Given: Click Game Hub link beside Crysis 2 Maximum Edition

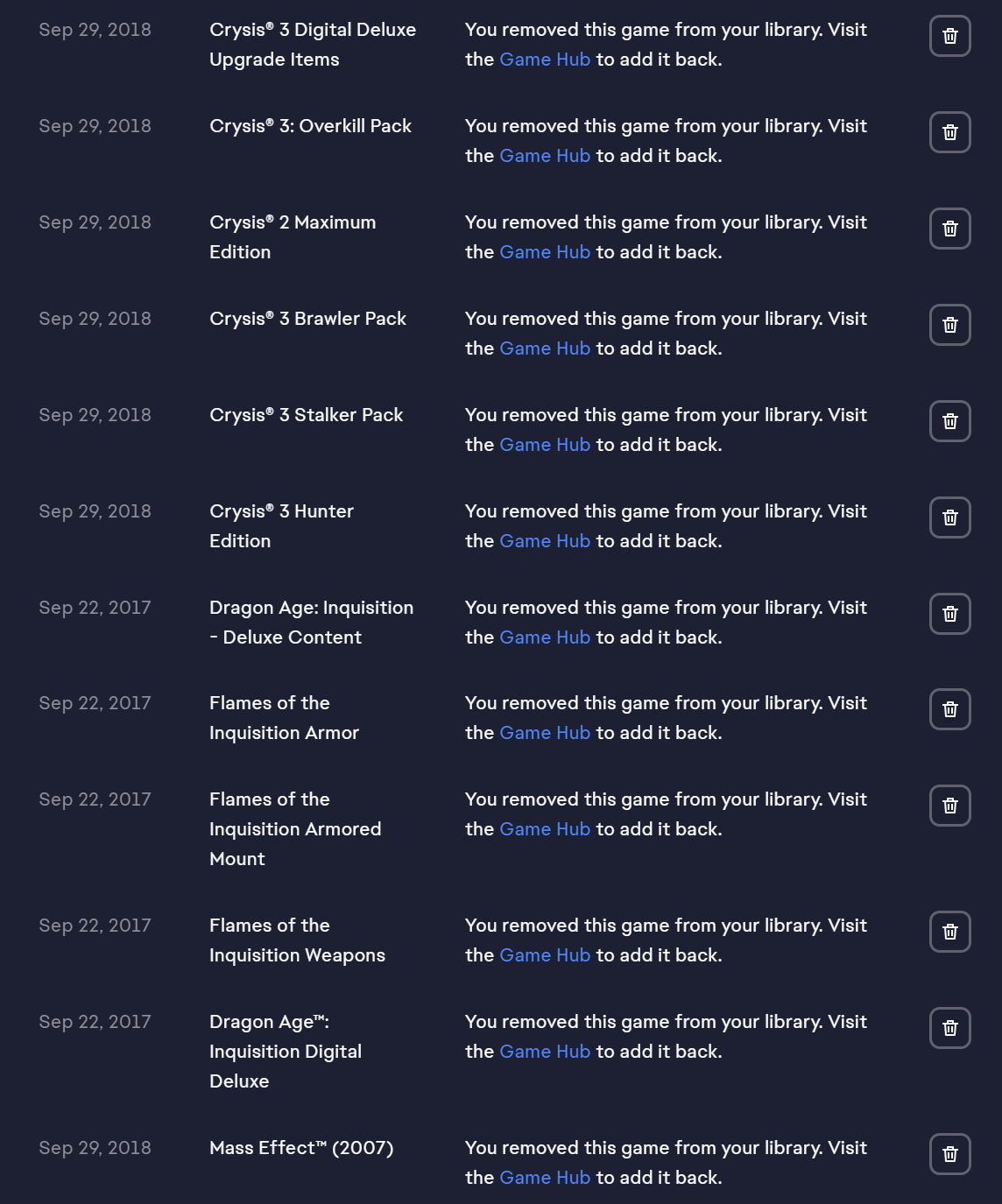Looking at the screenshot, I should 545,252.
